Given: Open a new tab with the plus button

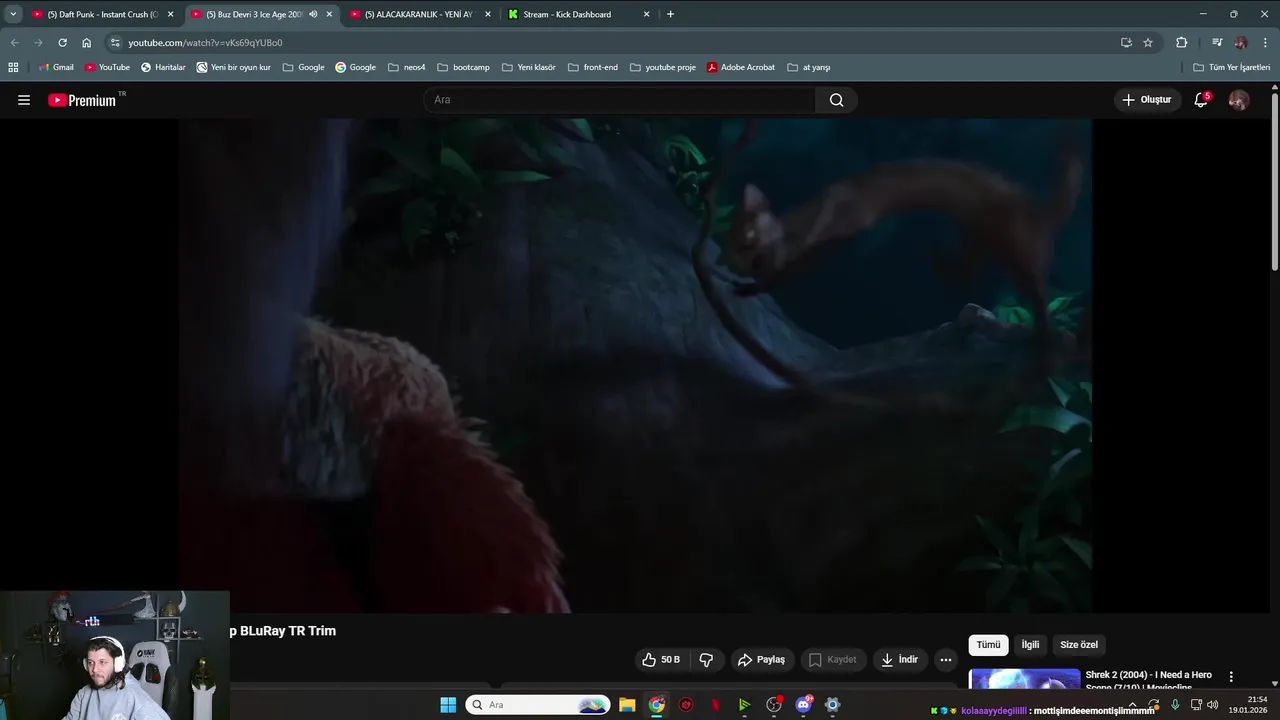Looking at the screenshot, I should click(670, 14).
